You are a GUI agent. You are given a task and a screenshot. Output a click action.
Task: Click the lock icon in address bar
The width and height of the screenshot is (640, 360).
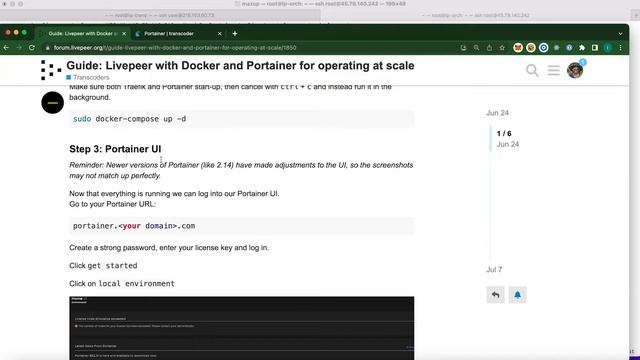click(x=48, y=48)
